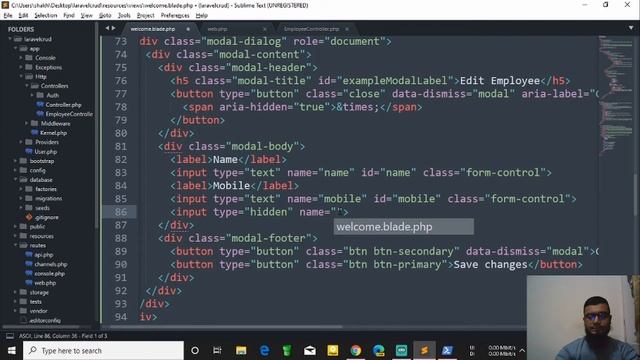Image resolution: width=640 pixels, height=360 pixels.
Task: Collapse the app folder
Action: [16, 49]
